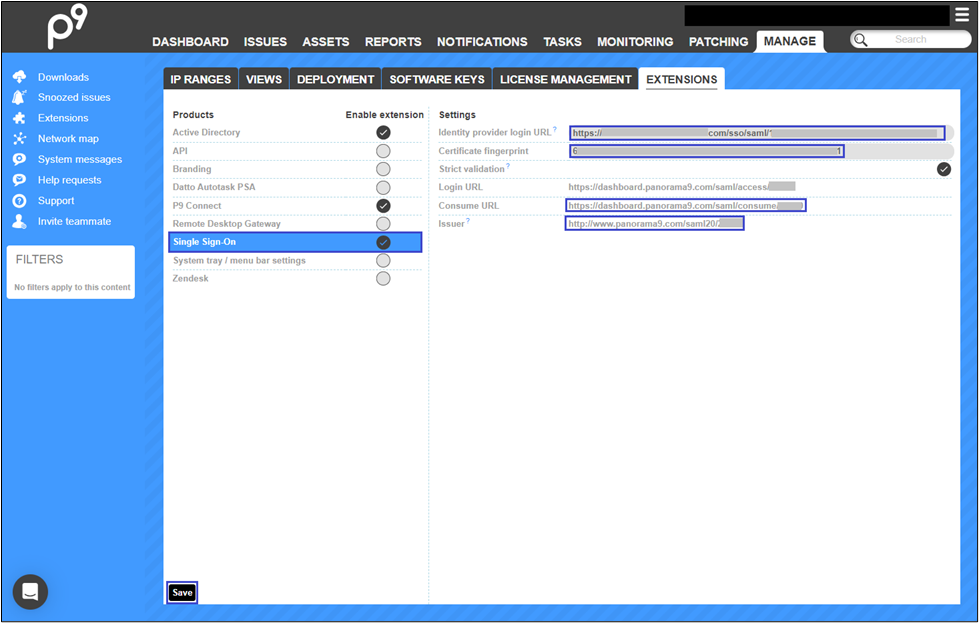Open the Downloads link
The image size is (979, 623).
point(63,77)
